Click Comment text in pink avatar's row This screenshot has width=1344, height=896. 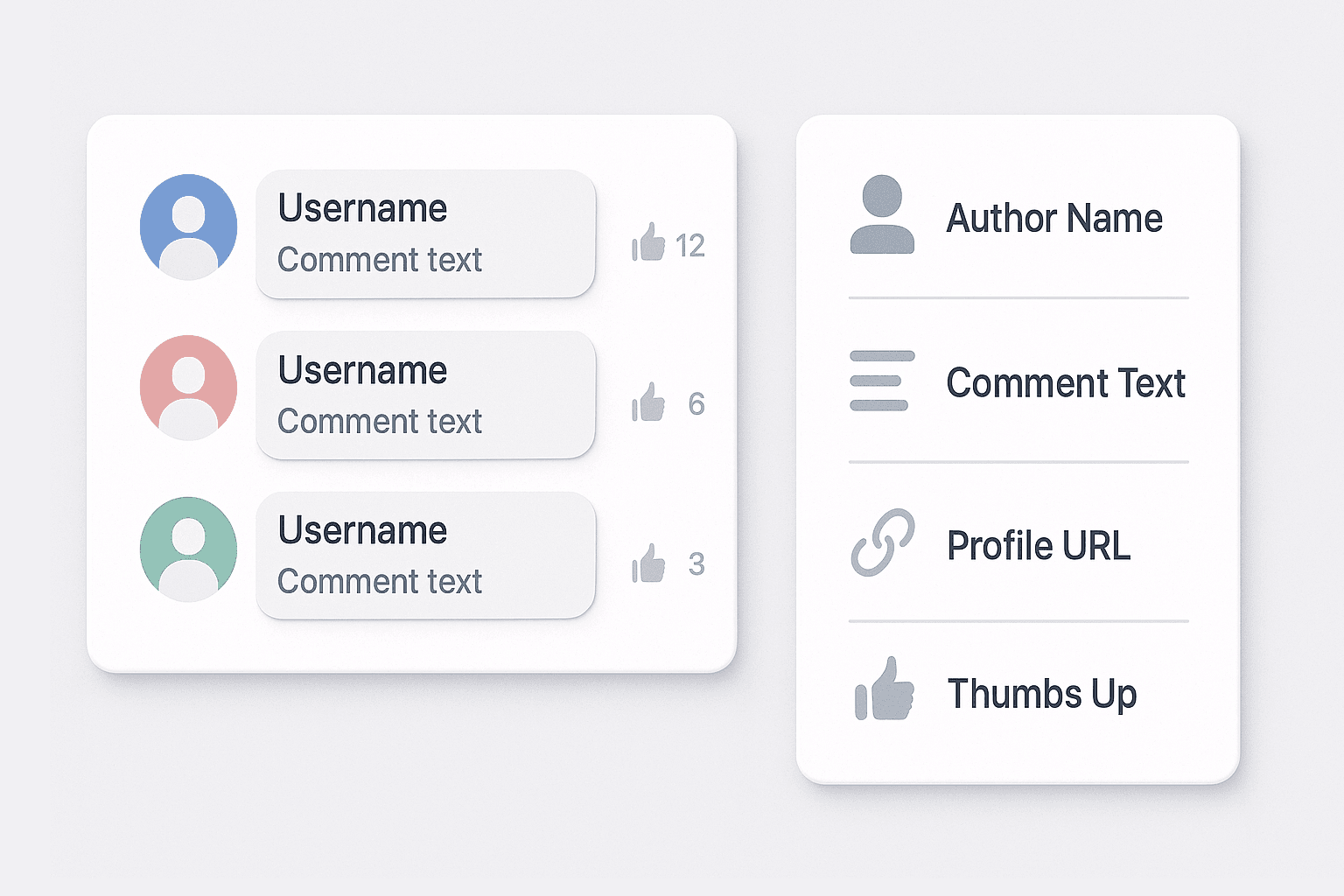pos(380,422)
